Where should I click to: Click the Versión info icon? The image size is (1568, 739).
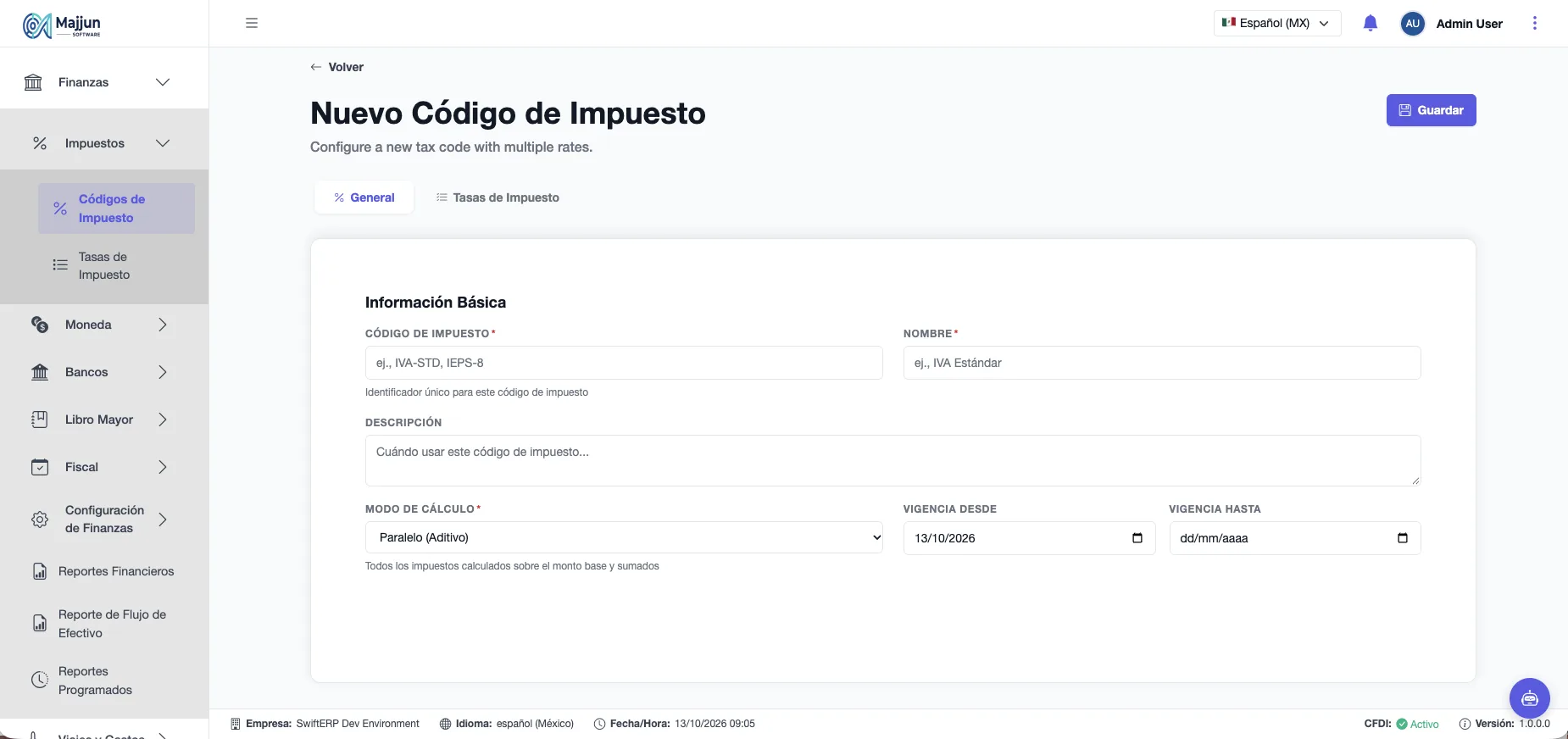click(x=1465, y=724)
